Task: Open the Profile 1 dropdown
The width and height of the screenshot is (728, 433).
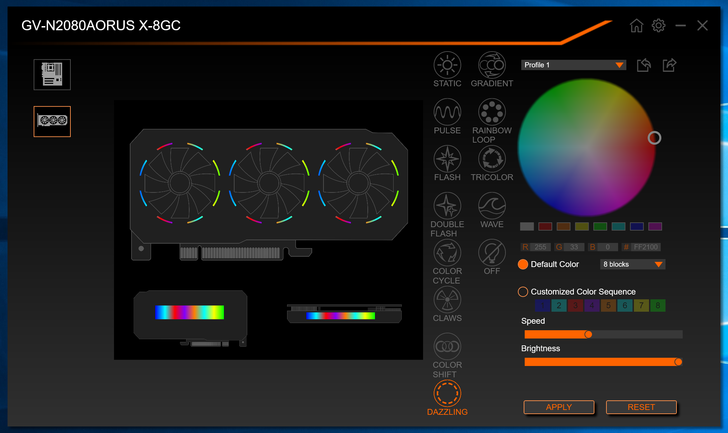Action: point(573,65)
